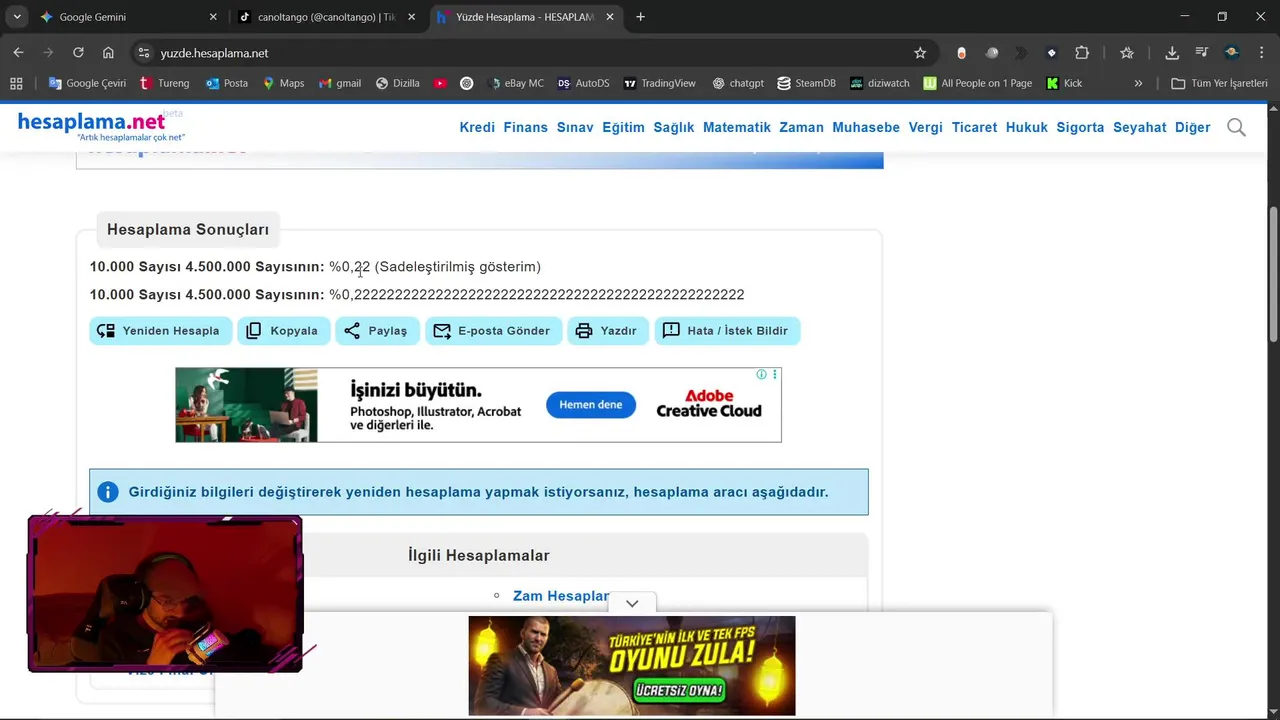The height and width of the screenshot is (720, 1280).
Task: Open the tab search dropdown arrow
Action: pyautogui.click(x=17, y=17)
